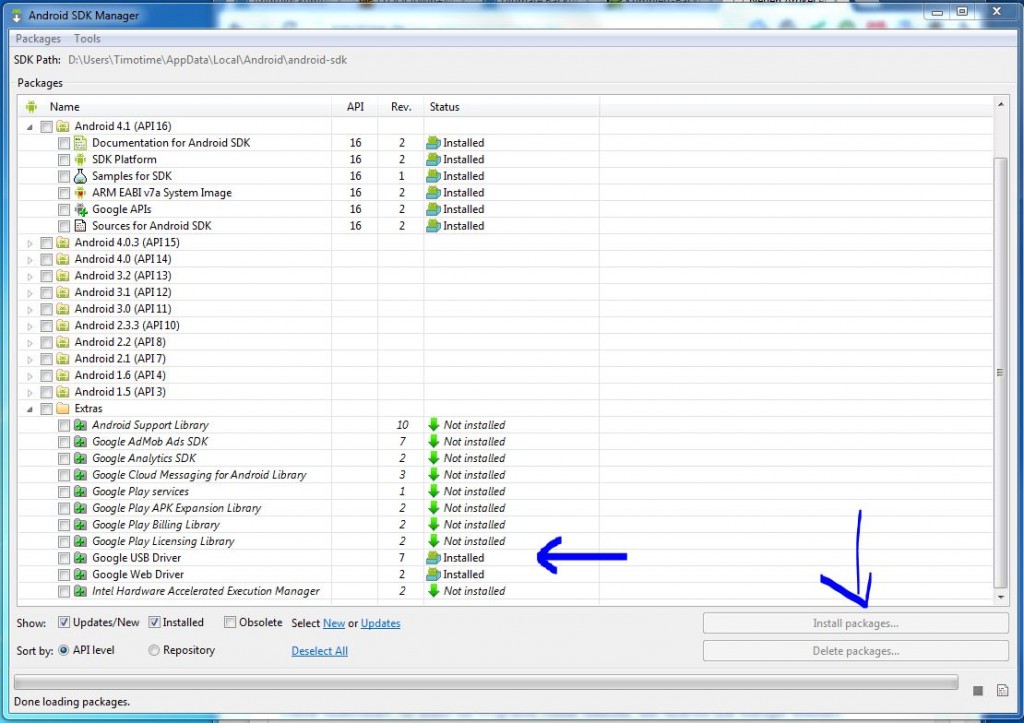1024x723 pixels.
Task: Click the Google USB Driver package icon
Action: 80,558
